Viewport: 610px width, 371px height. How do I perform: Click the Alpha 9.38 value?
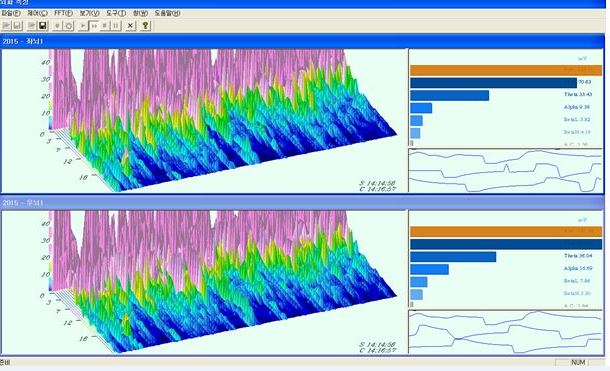(x=577, y=107)
